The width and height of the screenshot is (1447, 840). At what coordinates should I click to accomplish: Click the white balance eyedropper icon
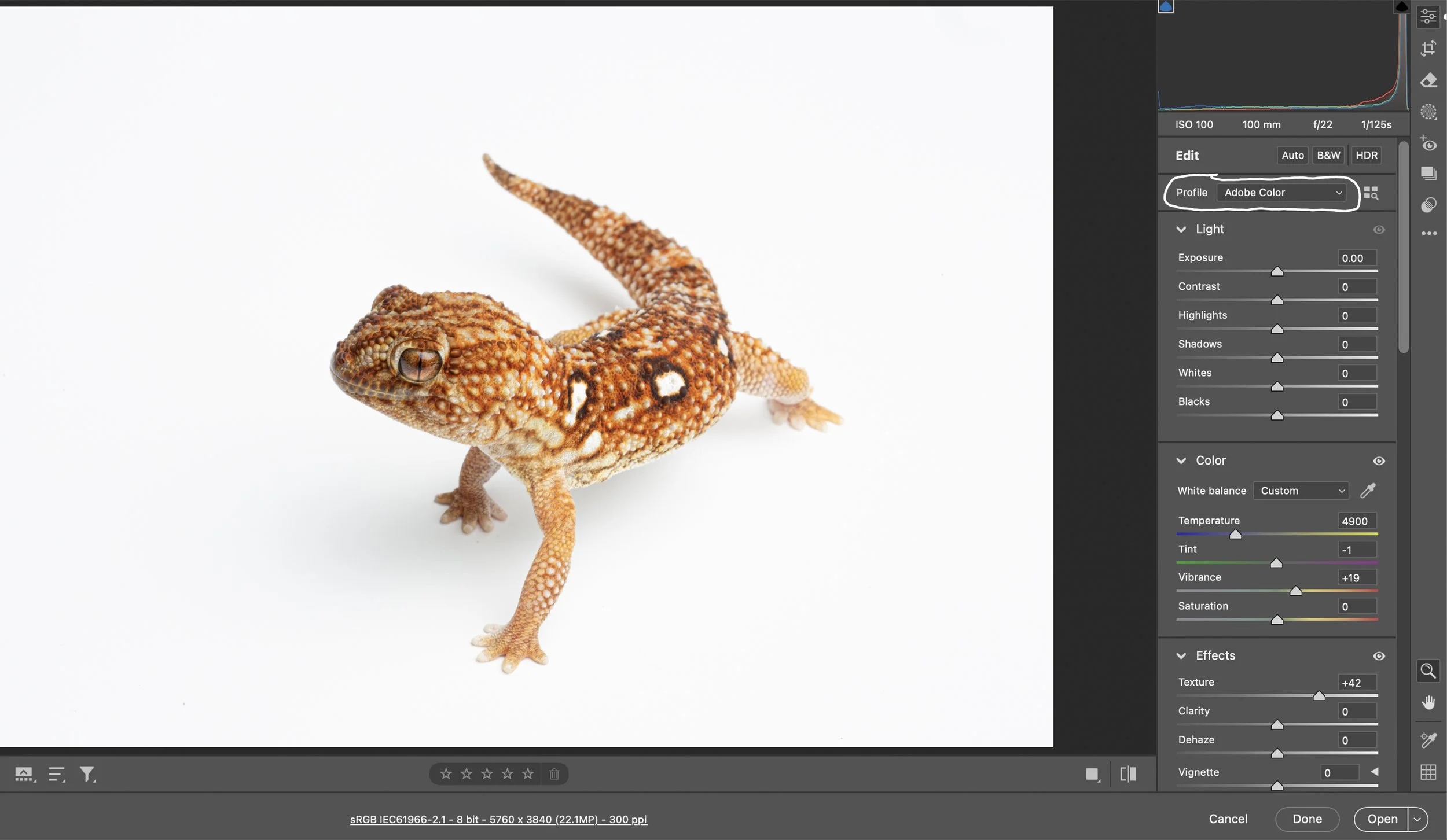1368,491
